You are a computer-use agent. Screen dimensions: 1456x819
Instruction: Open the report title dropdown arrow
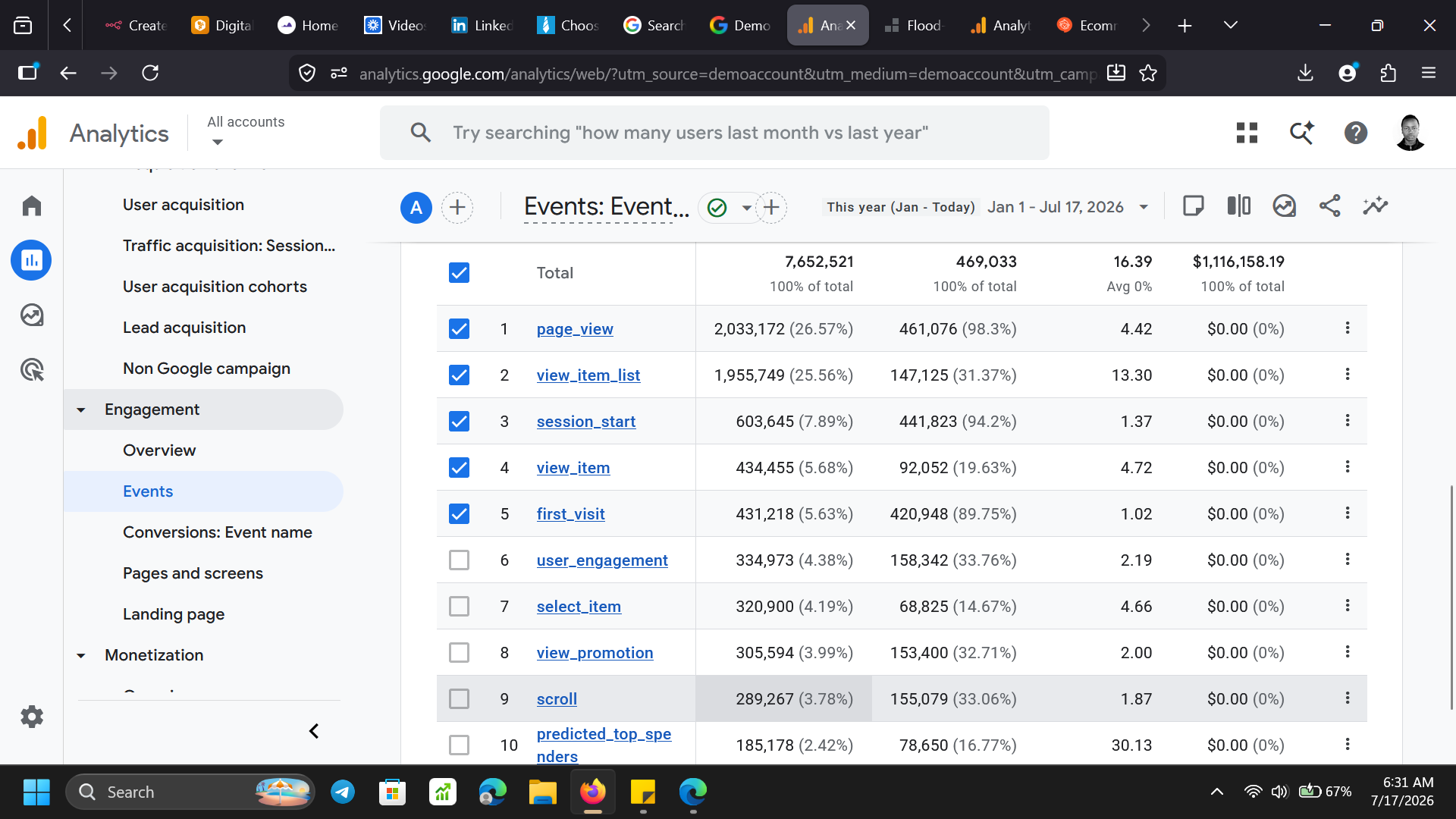coord(747,208)
